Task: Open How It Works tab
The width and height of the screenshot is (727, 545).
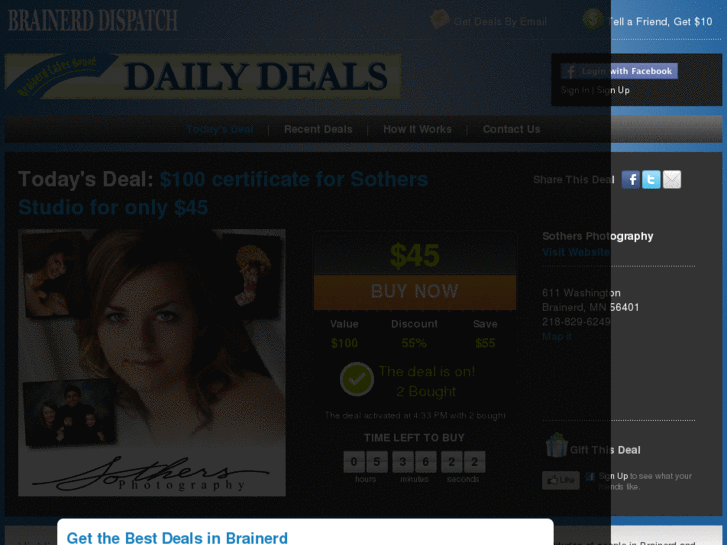Action: tap(417, 129)
